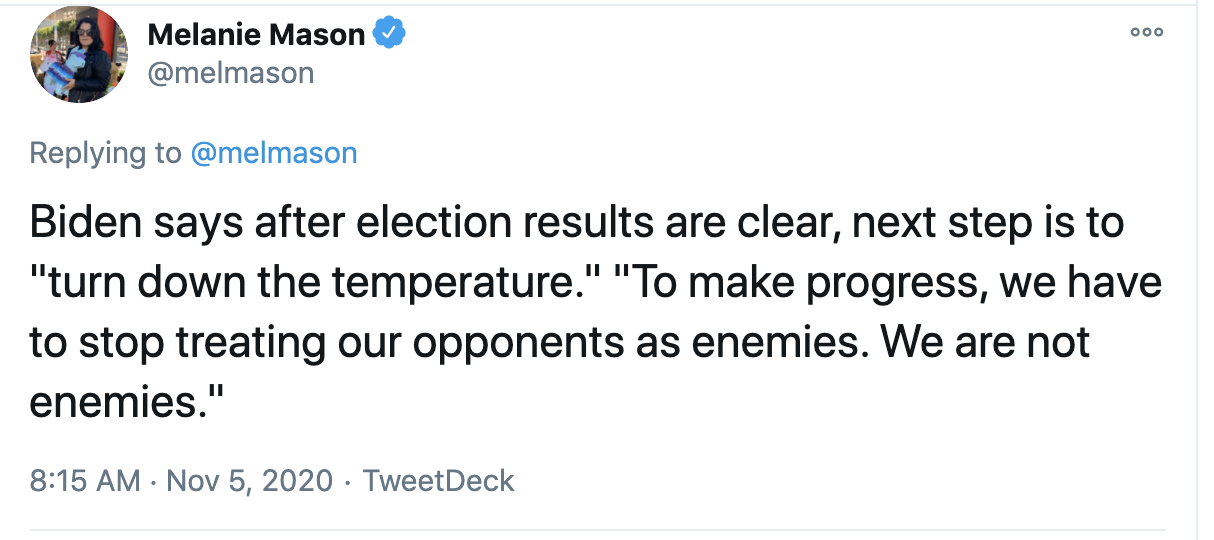Click the Nov 5, 2020 date
The width and height of the screenshot is (1214, 540).
(249, 480)
